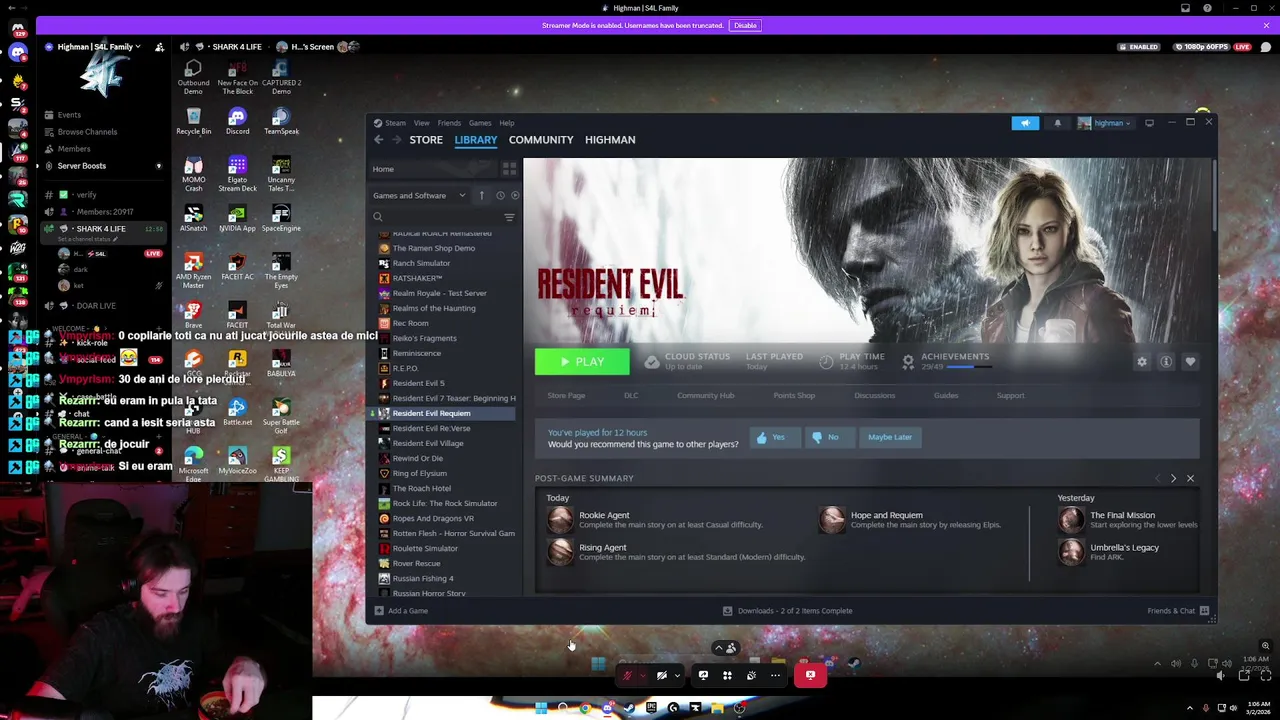Screen dimensions: 1280x720
Task: Click the achievements progress bar
Action: pyautogui.click(x=969, y=368)
